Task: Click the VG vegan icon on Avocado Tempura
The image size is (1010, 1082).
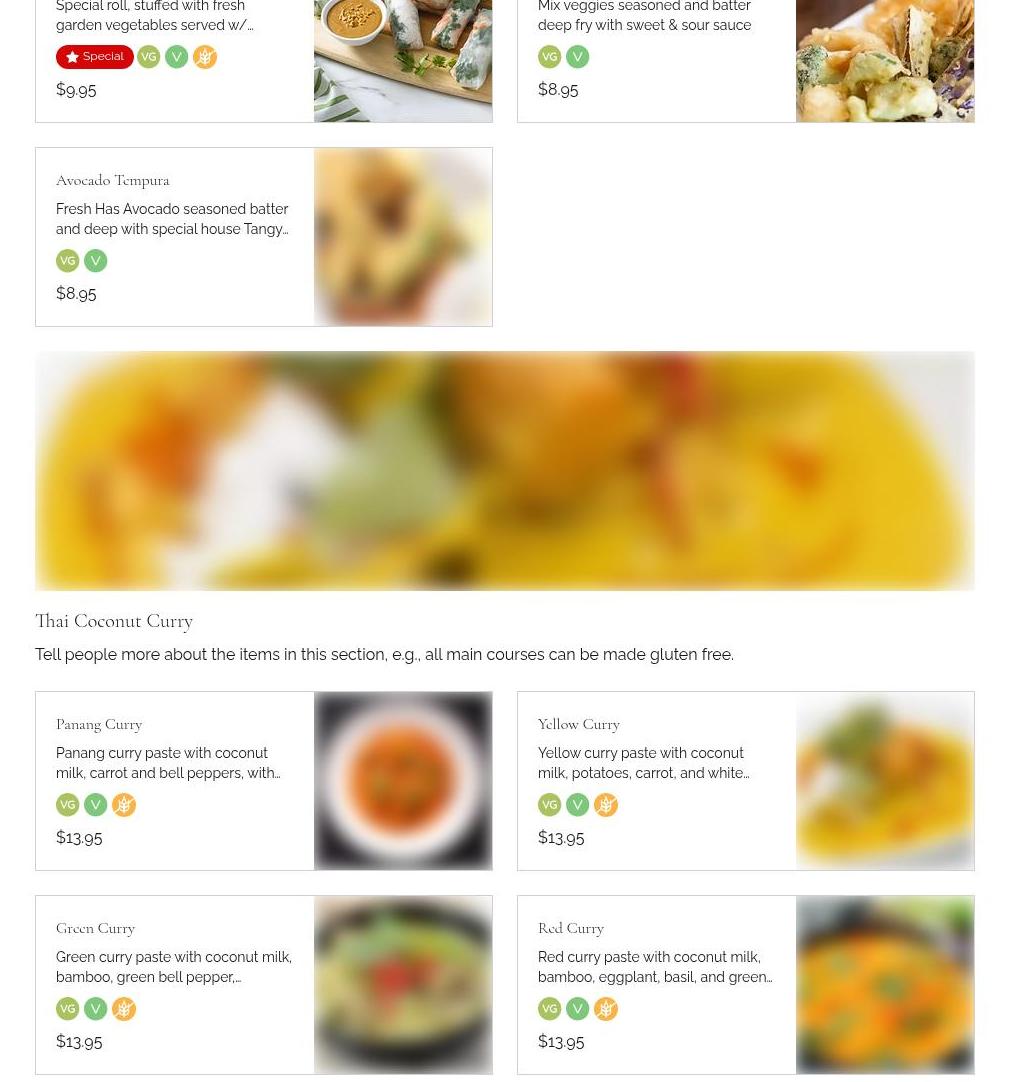Action: pos(68,261)
